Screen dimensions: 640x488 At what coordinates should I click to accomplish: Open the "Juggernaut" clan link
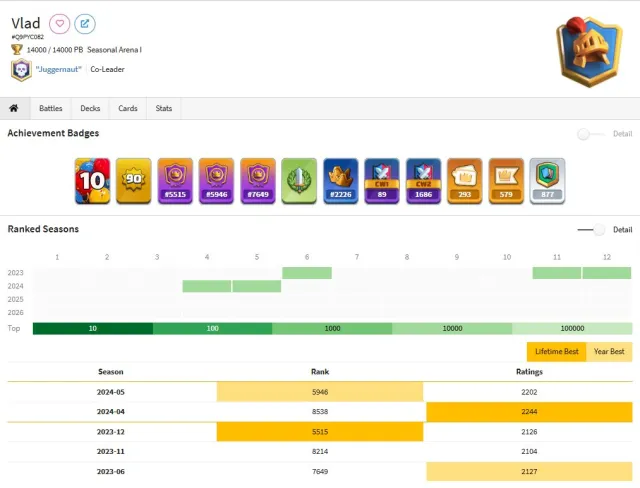[x=59, y=69]
